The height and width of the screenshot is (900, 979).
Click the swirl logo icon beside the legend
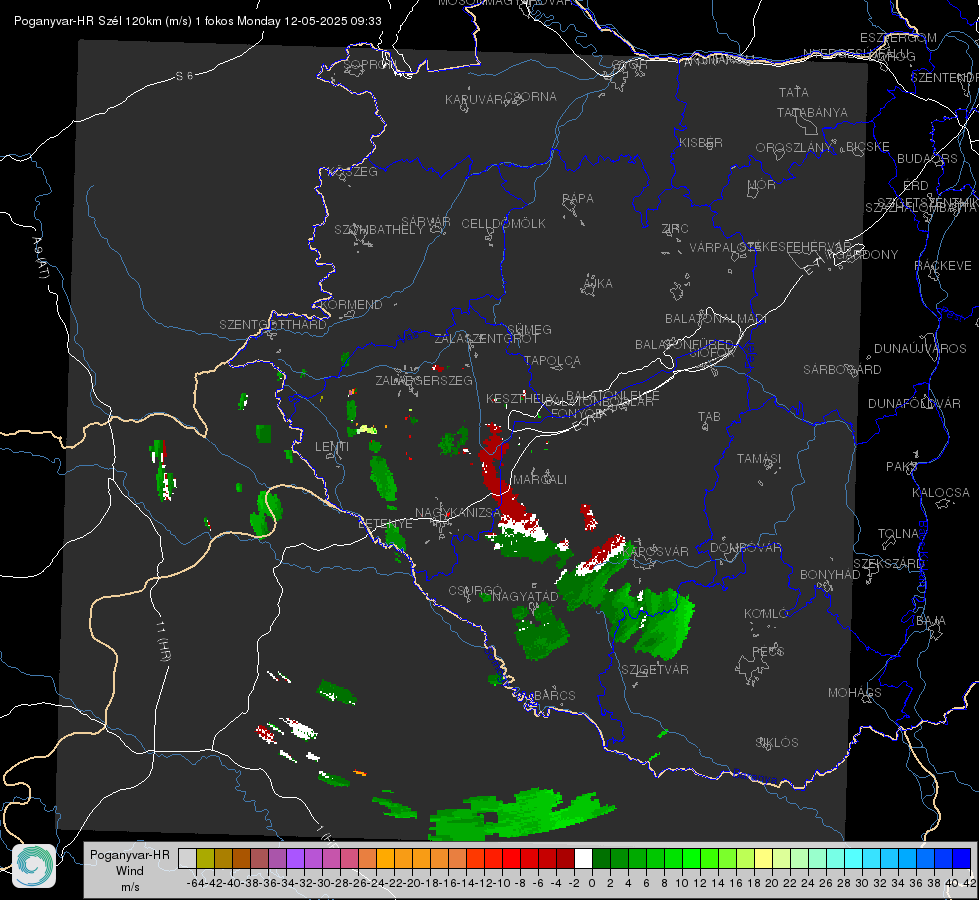[x=34, y=866]
